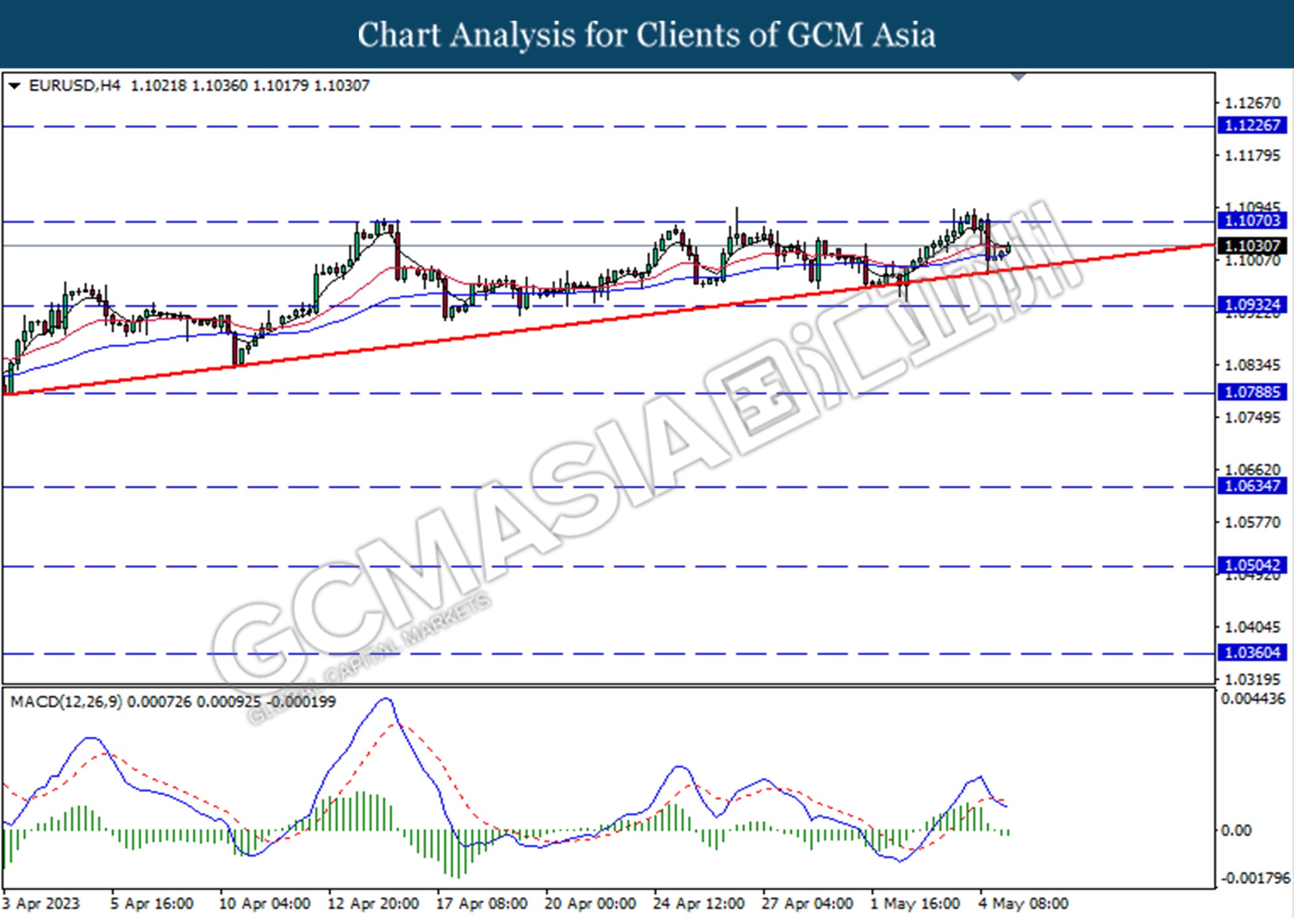This screenshot has width=1294, height=924.
Task: Click the 1.12267 price level label
Action: pyautogui.click(x=1252, y=125)
